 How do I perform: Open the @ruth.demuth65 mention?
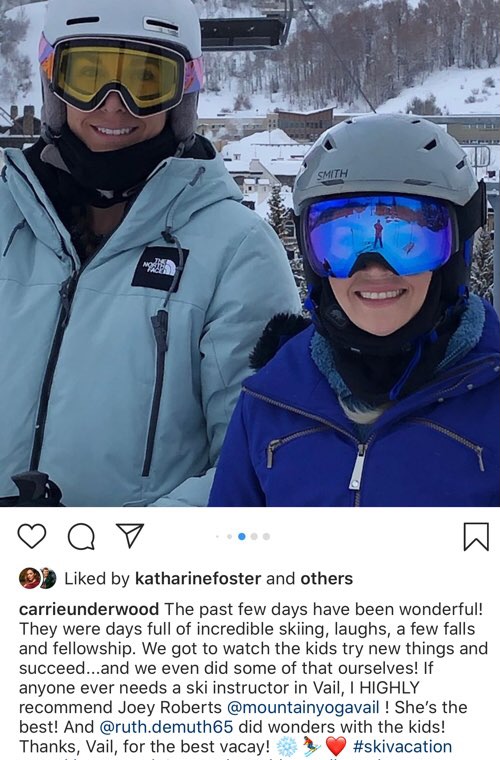(166, 727)
